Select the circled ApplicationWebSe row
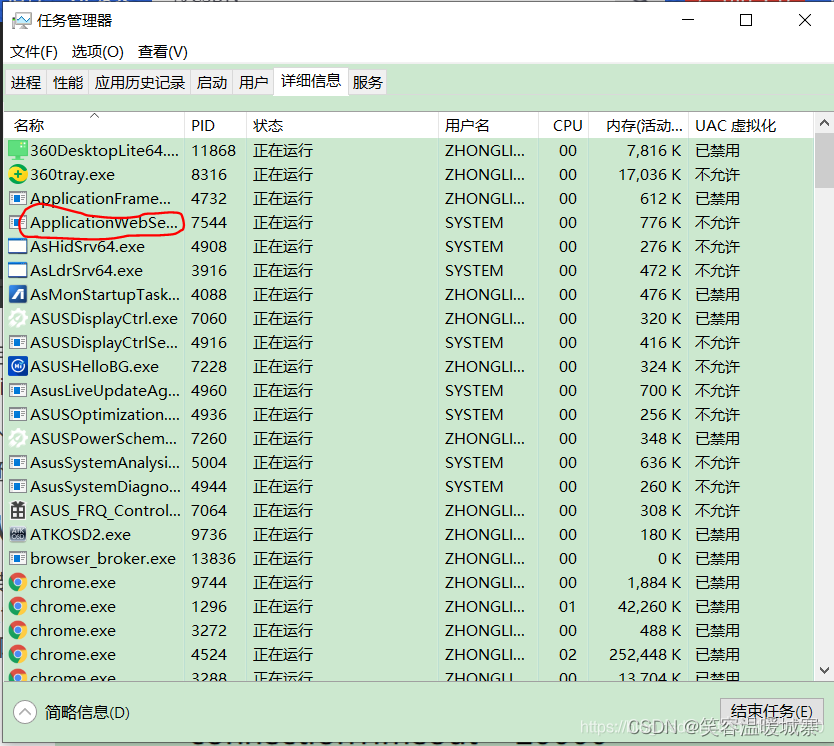This screenshot has height=746, width=834. point(100,222)
